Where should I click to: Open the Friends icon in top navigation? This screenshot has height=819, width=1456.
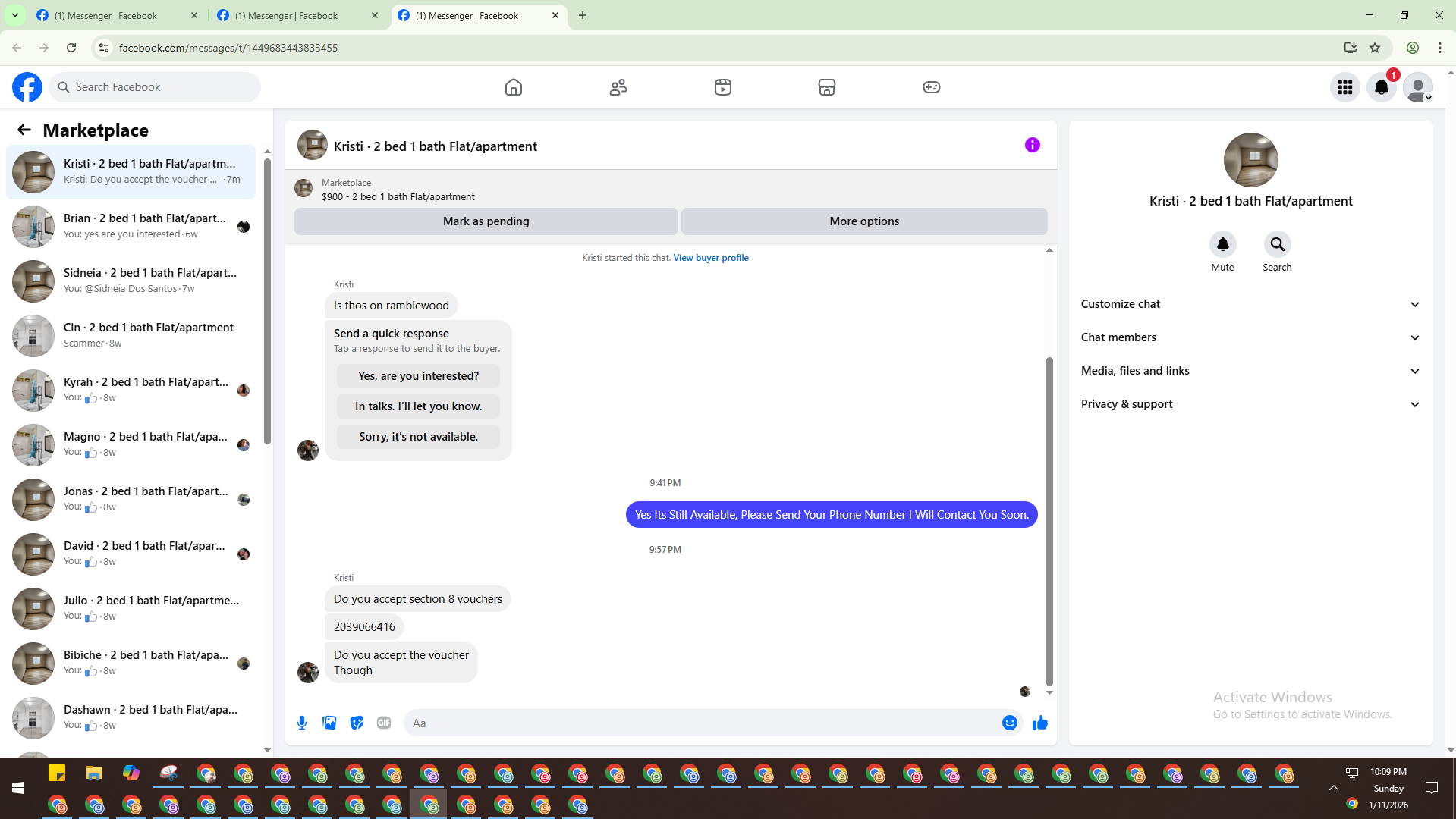point(618,87)
